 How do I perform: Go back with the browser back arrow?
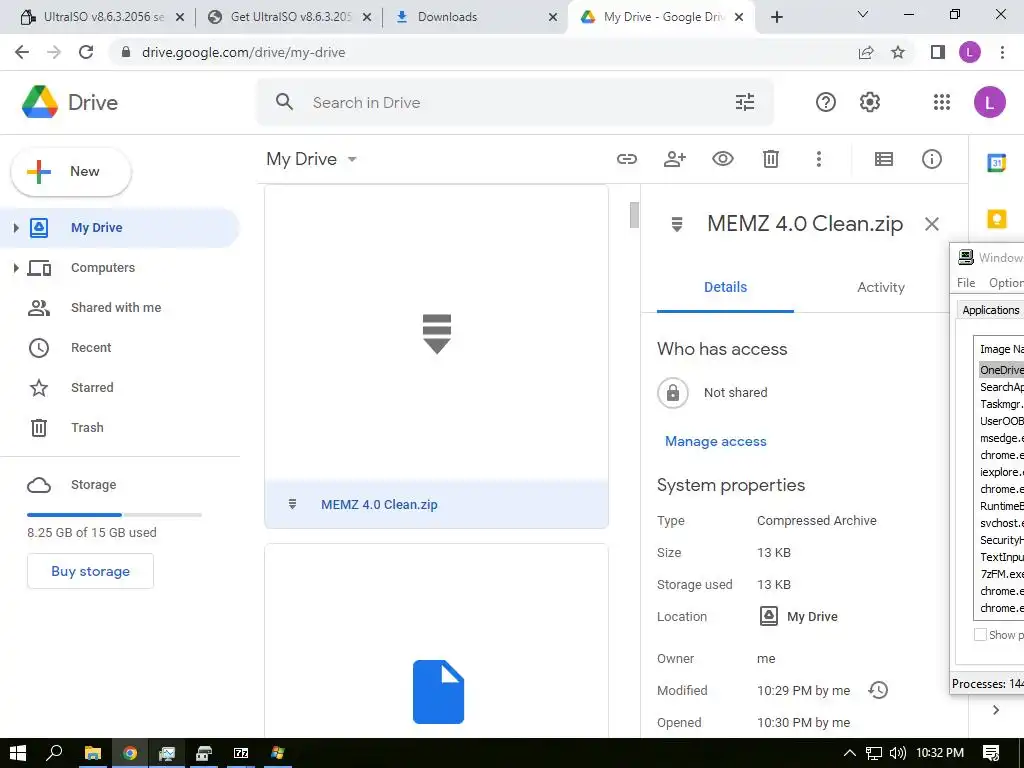pos(22,52)
